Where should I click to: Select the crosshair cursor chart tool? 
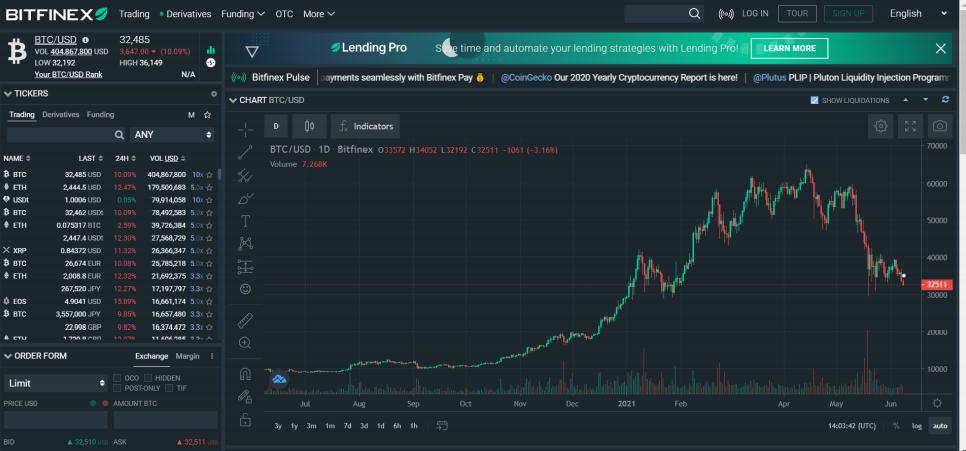pos(245,129)
